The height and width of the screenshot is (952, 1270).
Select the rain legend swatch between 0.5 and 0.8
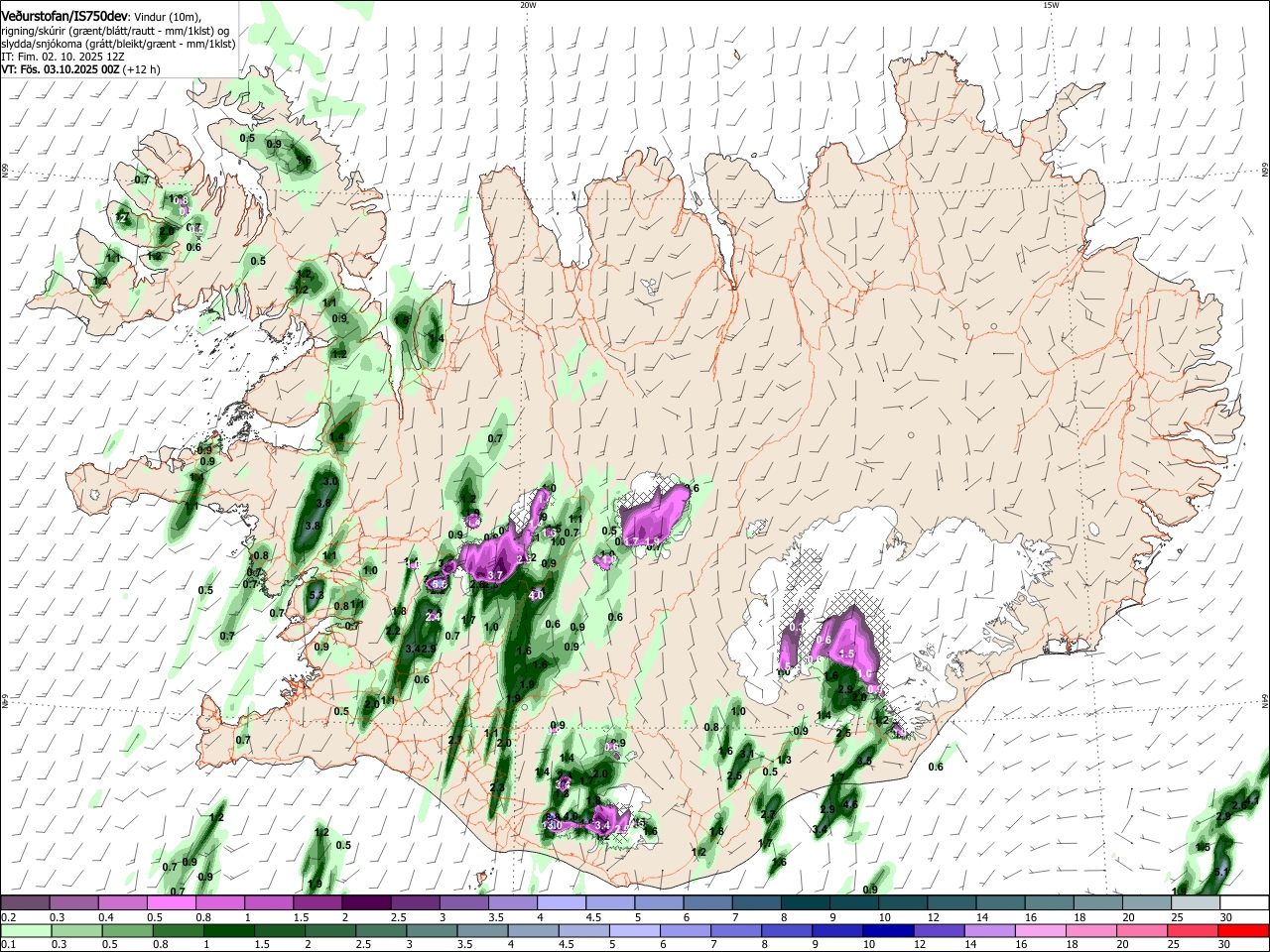[127, 930]
